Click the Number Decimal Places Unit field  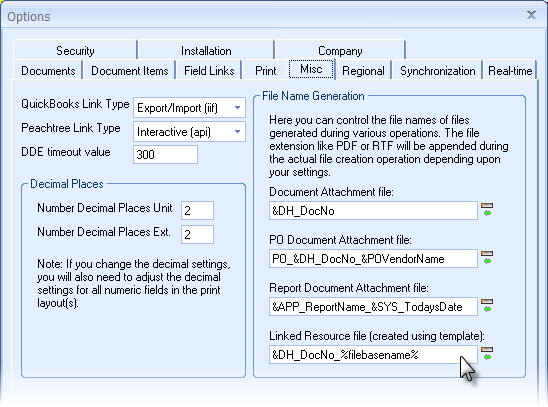197,210
